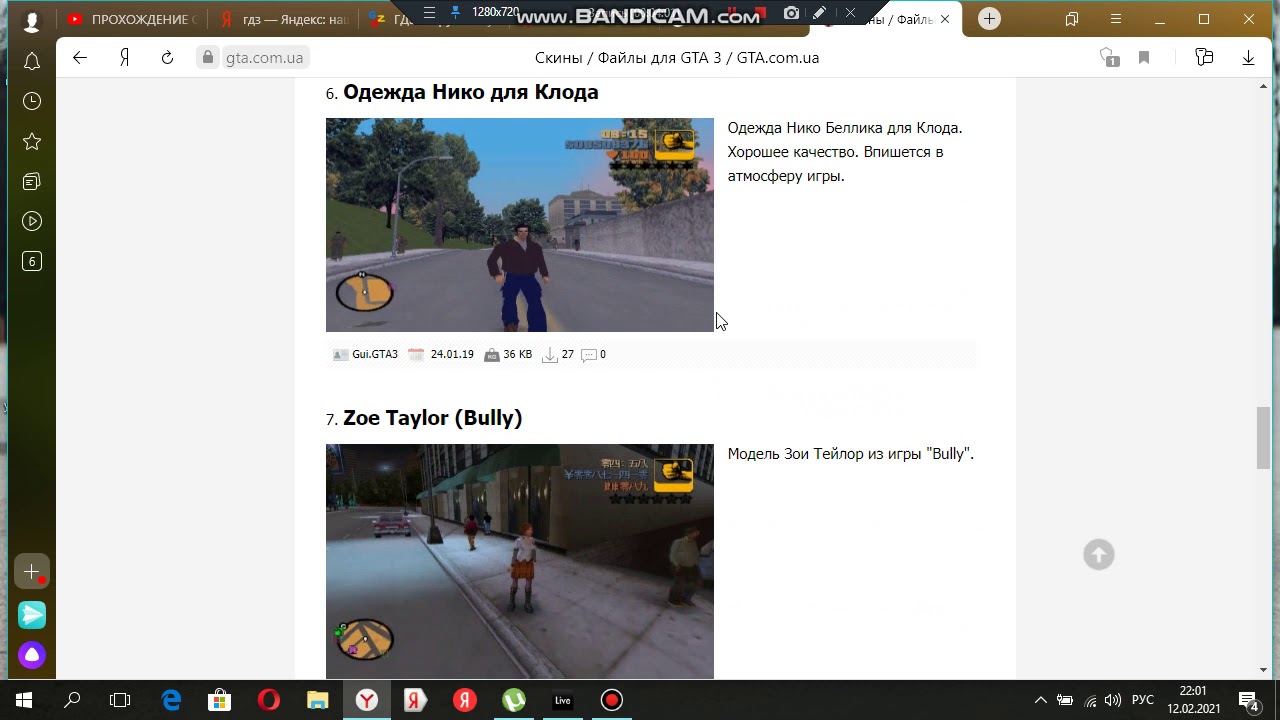The width and height of the screenshot is (1280, 720).
Task: Click the site lock security icon
Action: point(208,58)
